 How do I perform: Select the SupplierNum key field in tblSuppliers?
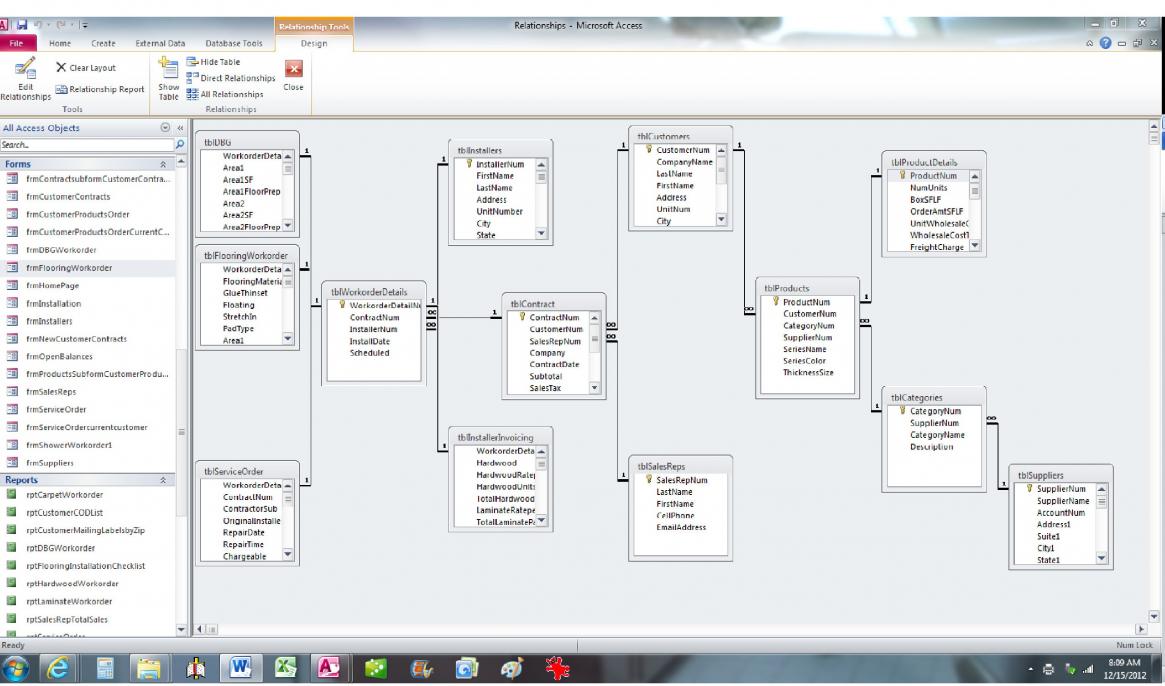pos(1061,489)
